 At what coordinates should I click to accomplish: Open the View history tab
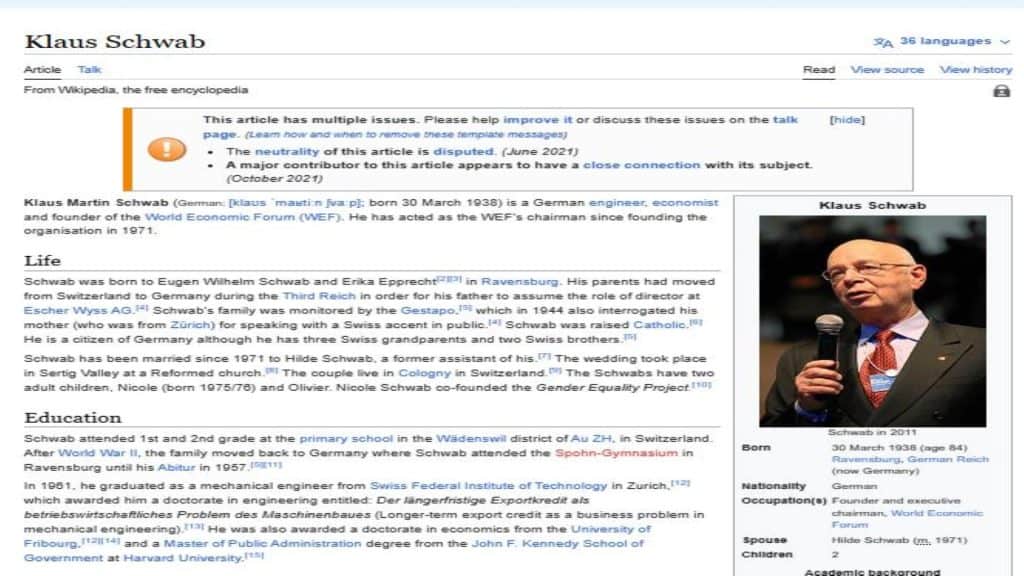click(x=975, y=69)
